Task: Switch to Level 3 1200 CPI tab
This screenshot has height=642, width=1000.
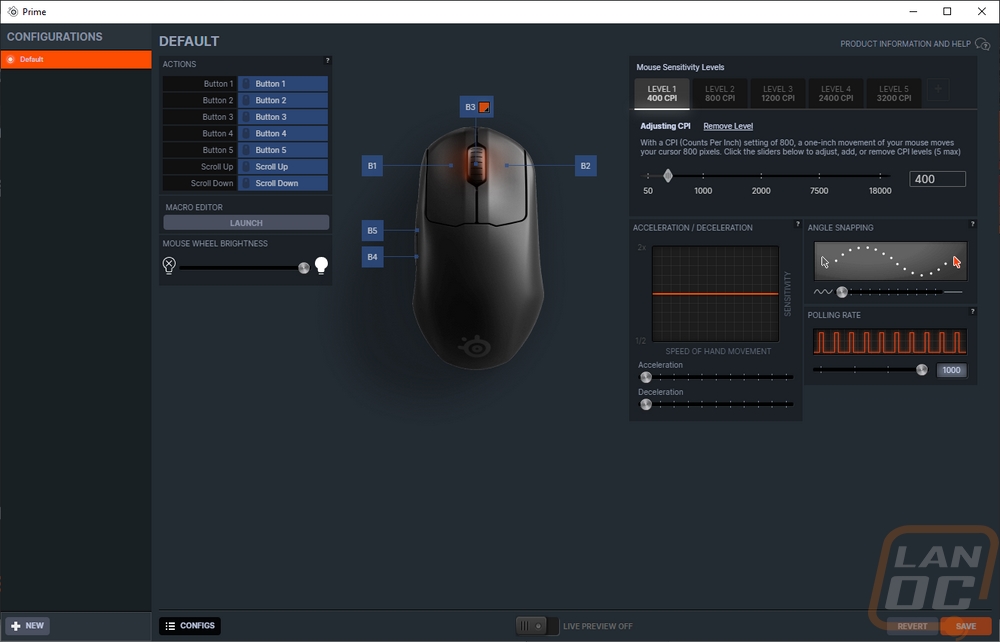Action: 778,94
